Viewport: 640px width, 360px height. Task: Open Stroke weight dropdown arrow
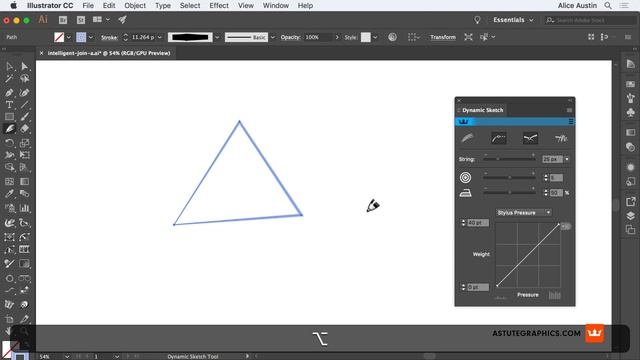click(160, 37)
